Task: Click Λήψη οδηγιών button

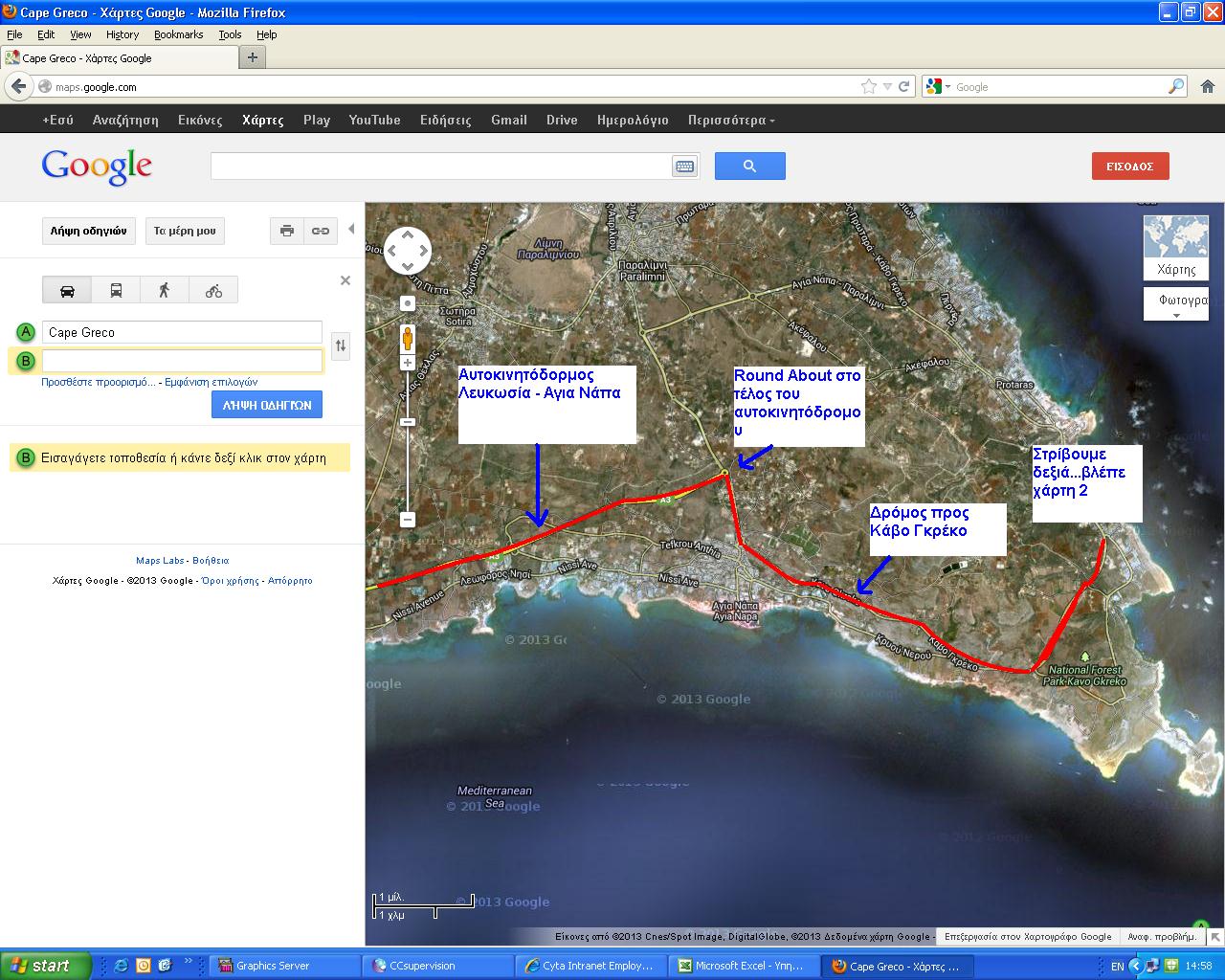Action: [88, 231]
